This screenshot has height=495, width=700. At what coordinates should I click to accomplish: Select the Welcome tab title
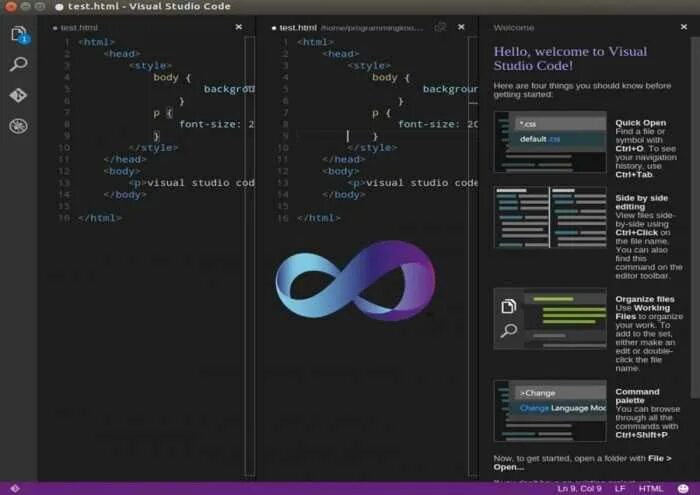(513, 28)
